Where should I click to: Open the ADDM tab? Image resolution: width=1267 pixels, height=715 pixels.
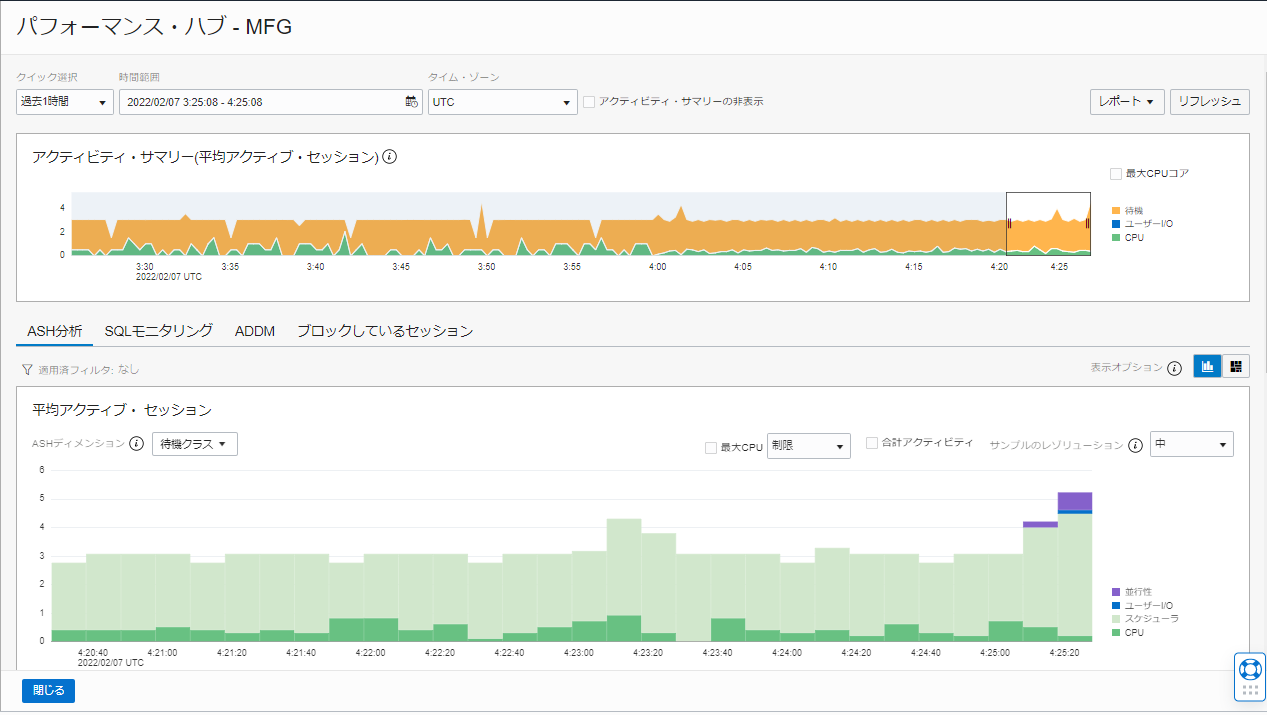(255, 330)
